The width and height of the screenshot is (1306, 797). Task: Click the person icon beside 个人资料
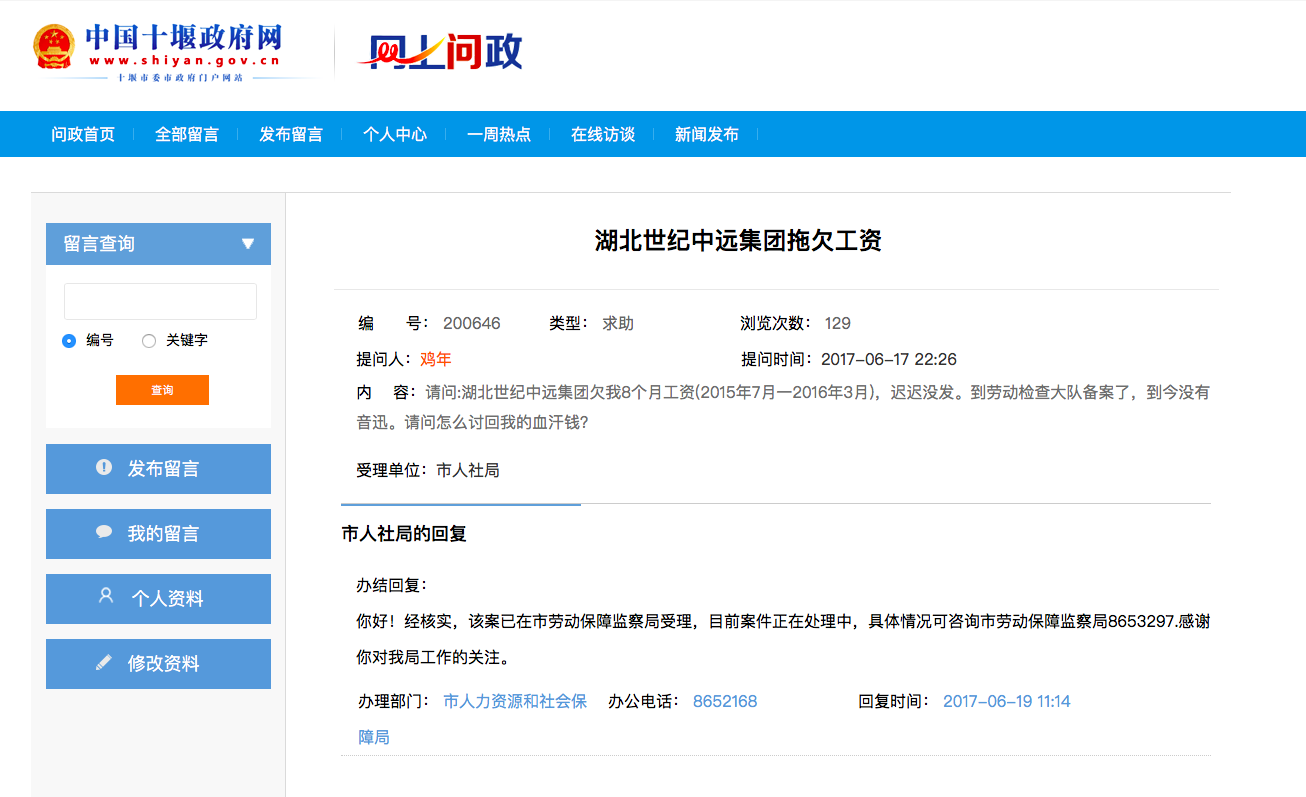pos(106,596)
